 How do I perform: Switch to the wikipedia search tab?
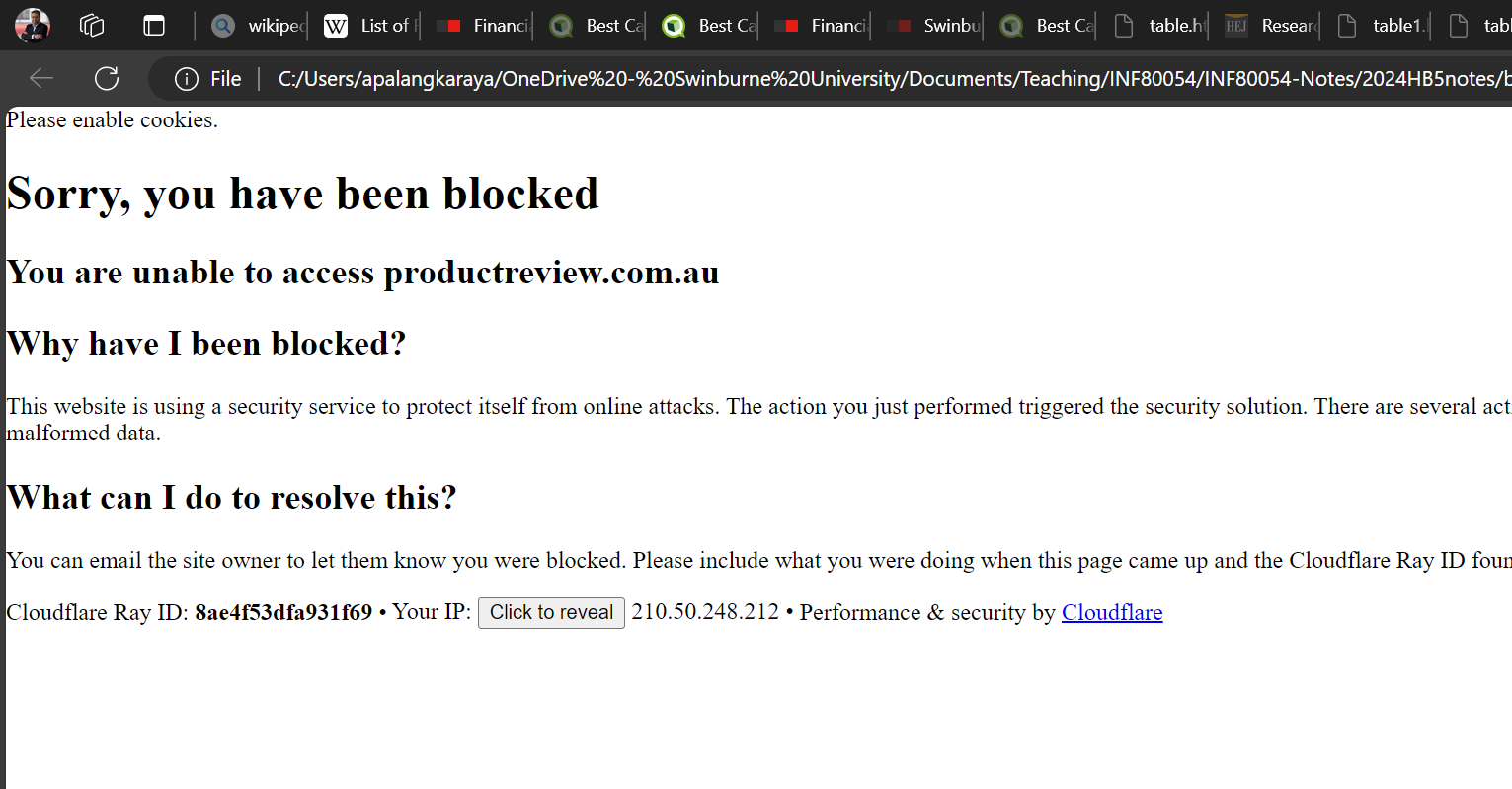[x=260, y=26]
